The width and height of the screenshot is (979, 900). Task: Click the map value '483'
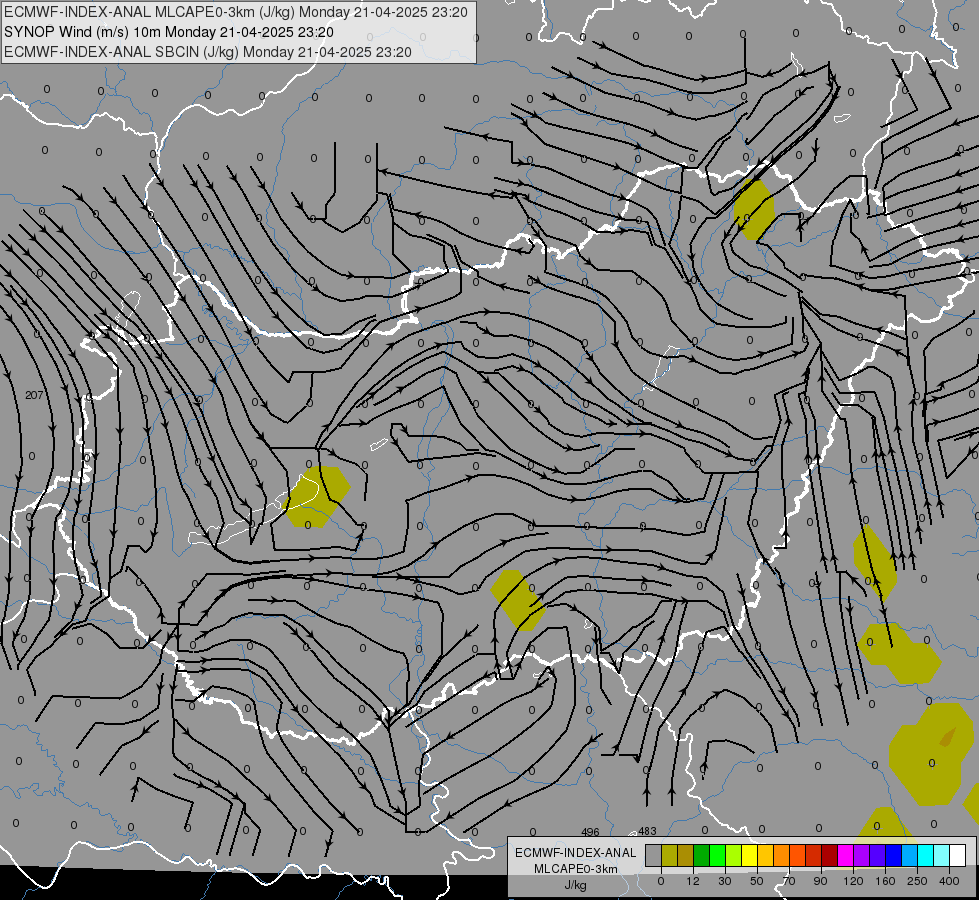[647, 831]
